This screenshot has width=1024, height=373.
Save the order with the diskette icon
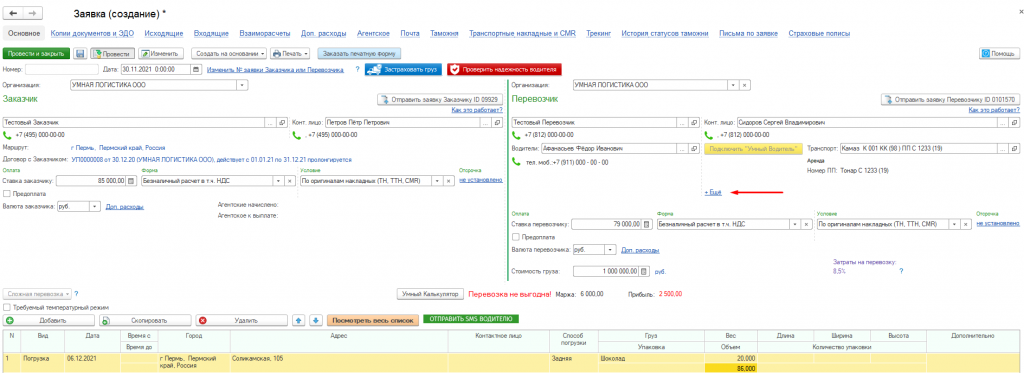[x=80, y=54]
